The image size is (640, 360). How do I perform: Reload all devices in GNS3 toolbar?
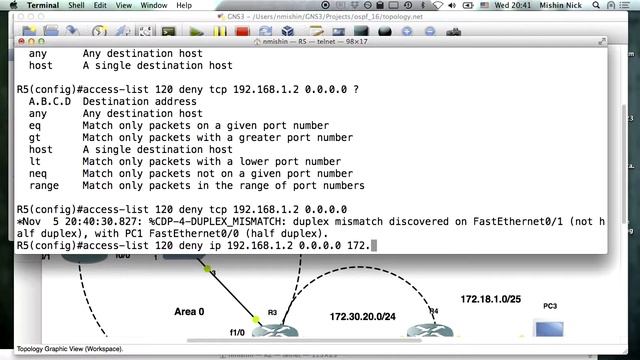(x=265, y=31)
